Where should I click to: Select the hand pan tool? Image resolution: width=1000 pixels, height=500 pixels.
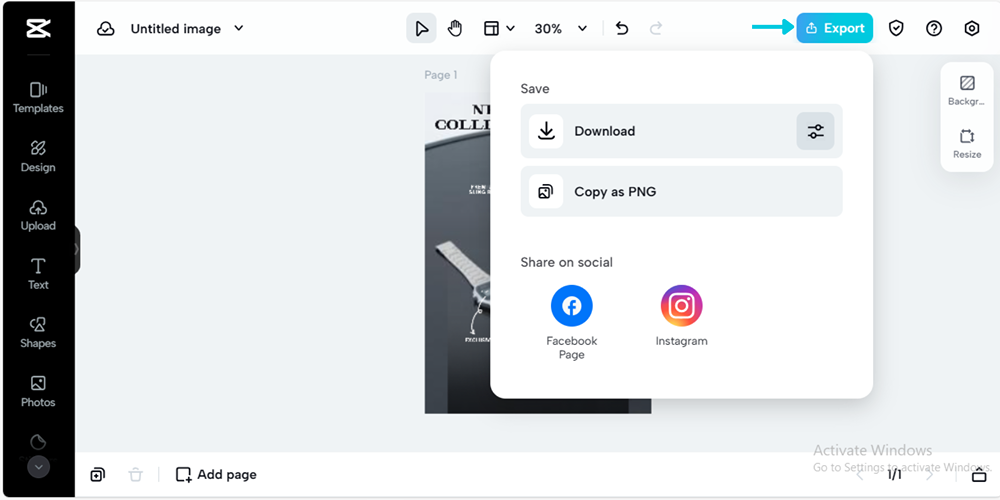pos(455,29)
